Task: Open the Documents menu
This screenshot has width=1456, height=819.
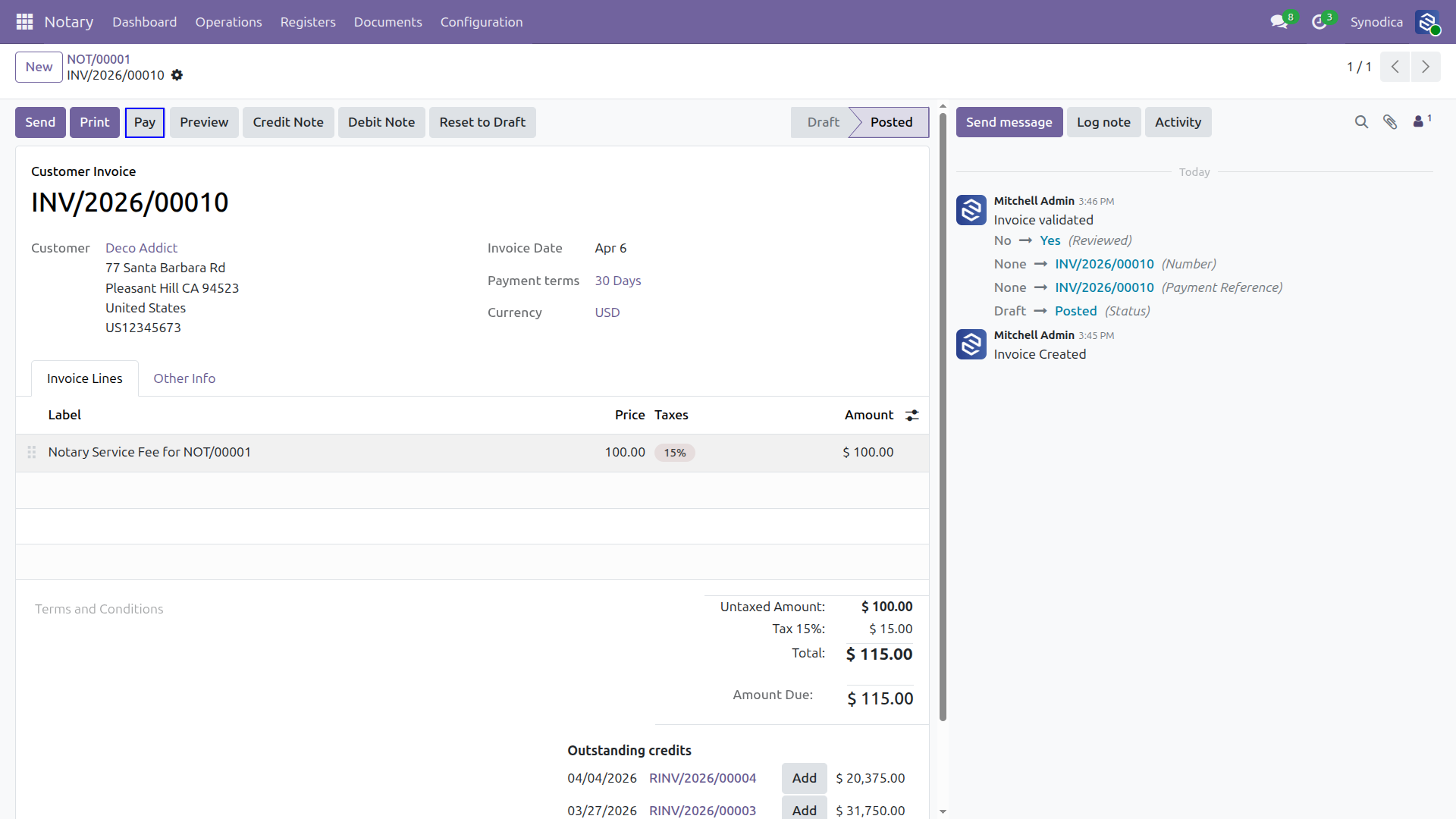Action: coord(388,22)
